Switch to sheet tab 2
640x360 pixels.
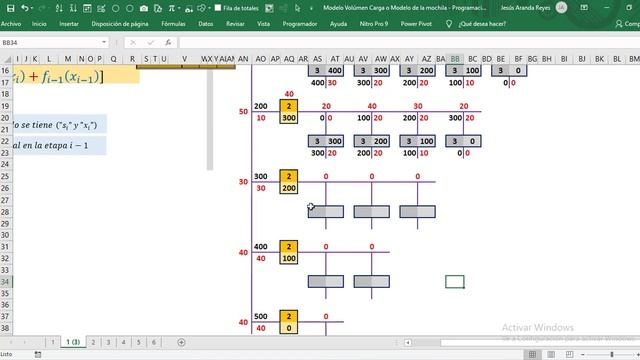tap(93, 342)
